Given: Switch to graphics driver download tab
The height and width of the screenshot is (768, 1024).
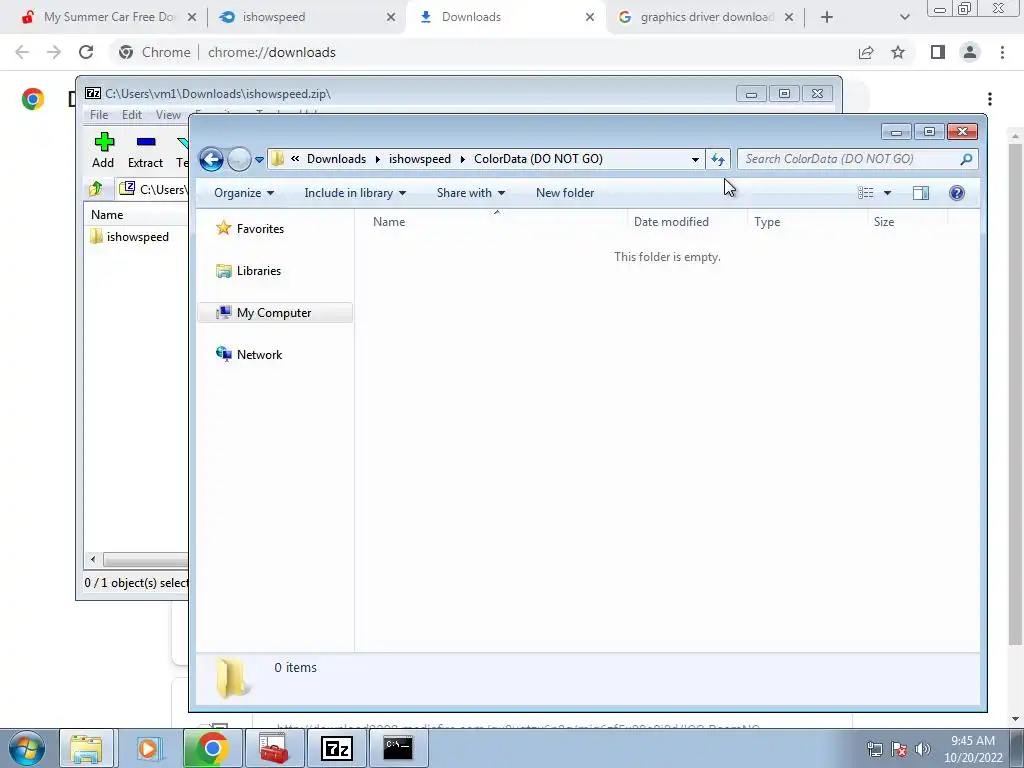Looking at the screenshot, I should tap(707, 17).
